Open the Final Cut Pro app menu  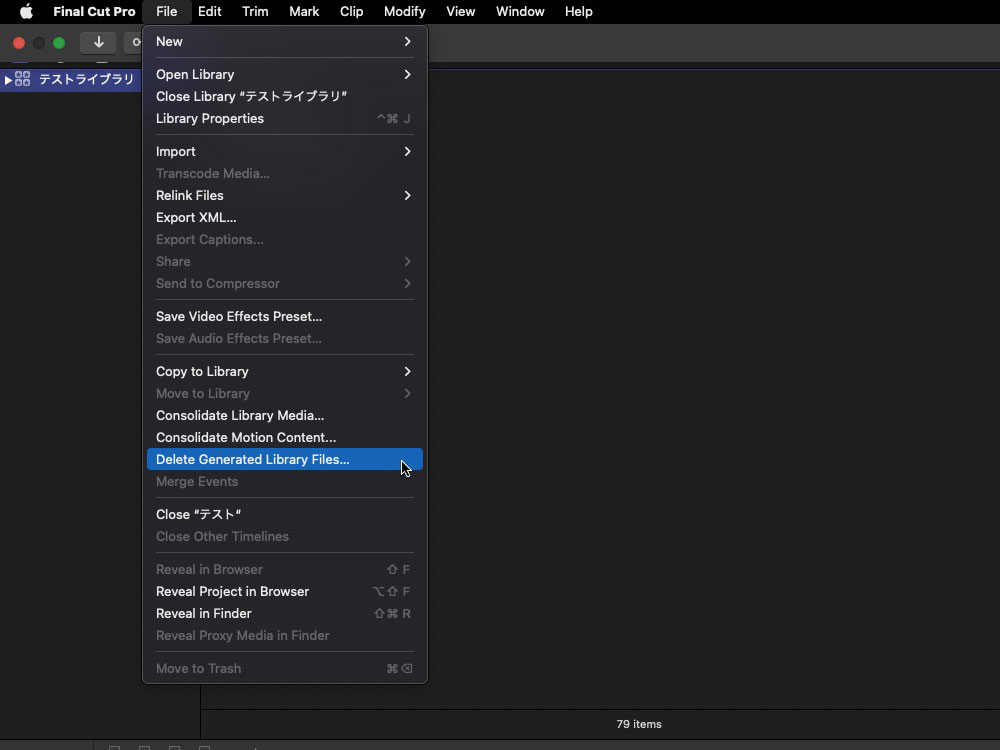tap(94, 11)
